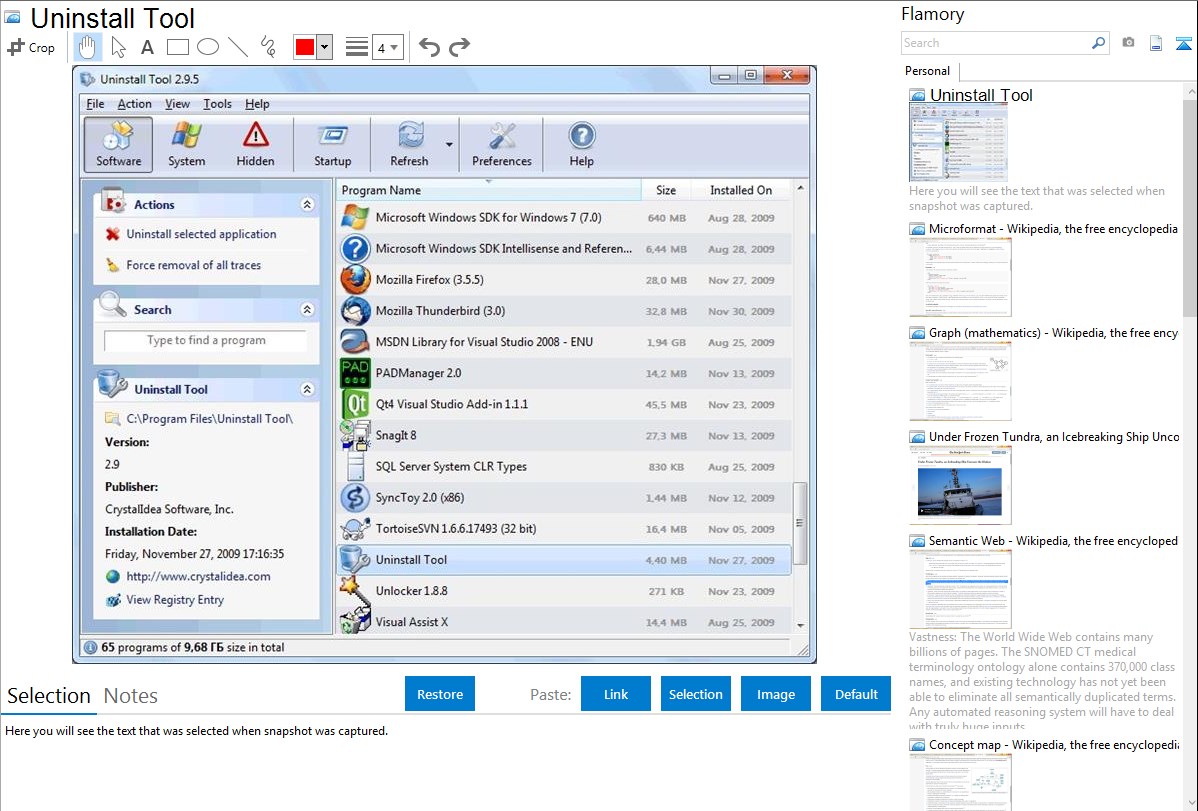Click the Restore button

(440, 694)
